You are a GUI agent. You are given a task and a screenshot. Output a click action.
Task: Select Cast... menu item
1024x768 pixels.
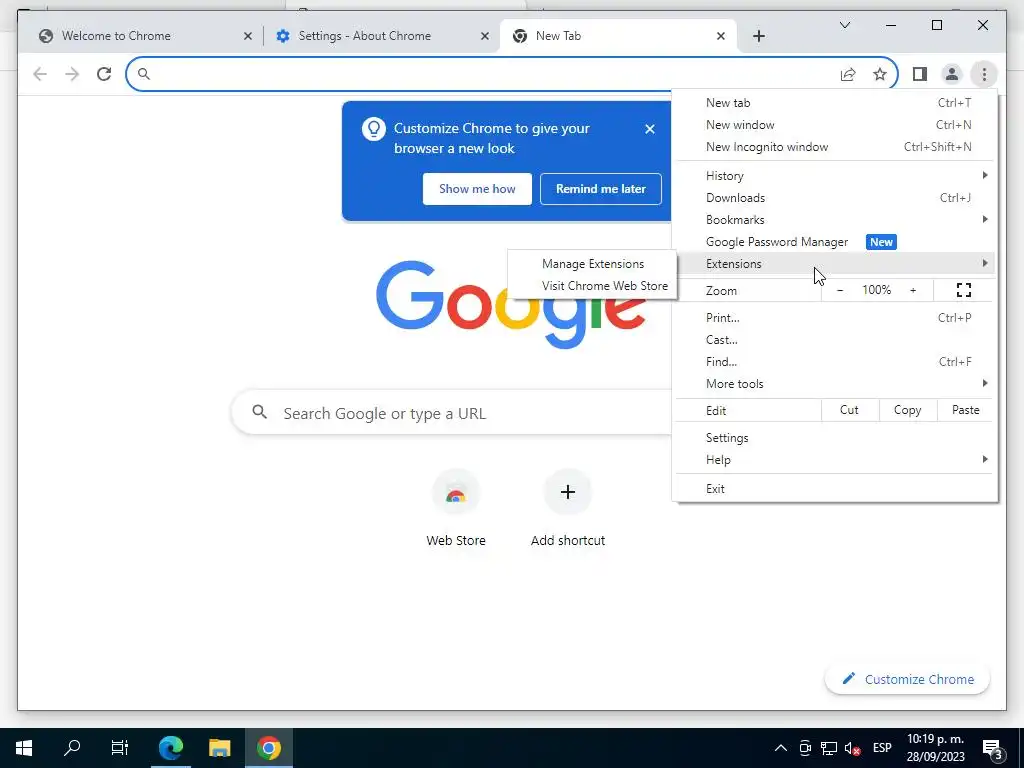pos(835,340)
